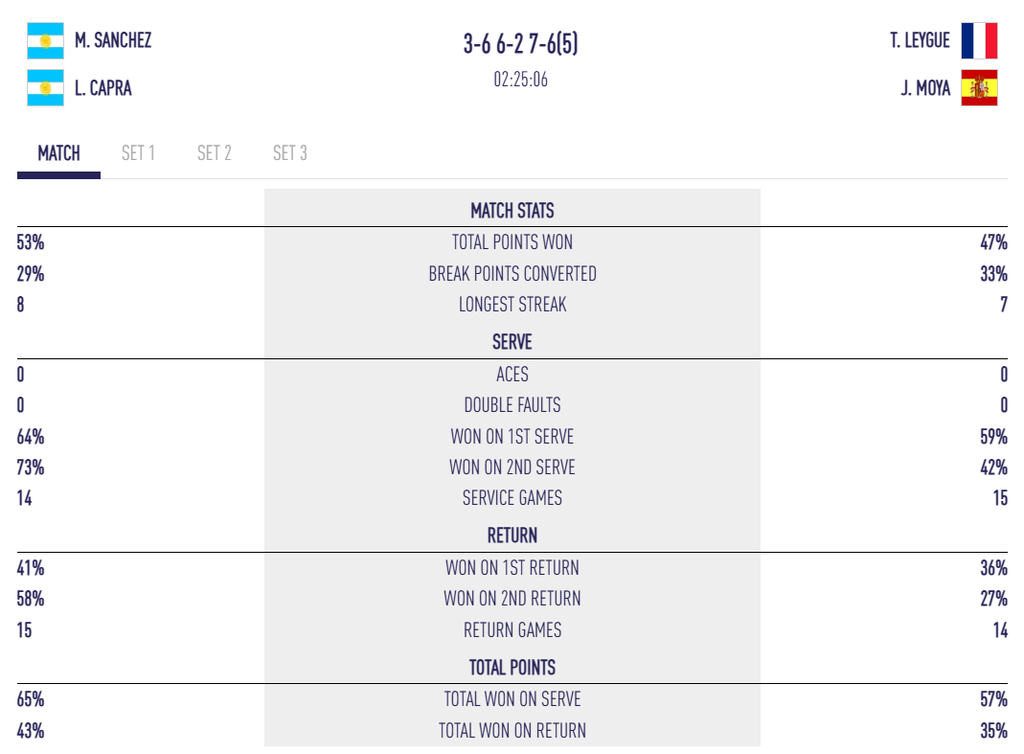
Task: Click player name L. CAPRA
Action: [x=103, y=88]
